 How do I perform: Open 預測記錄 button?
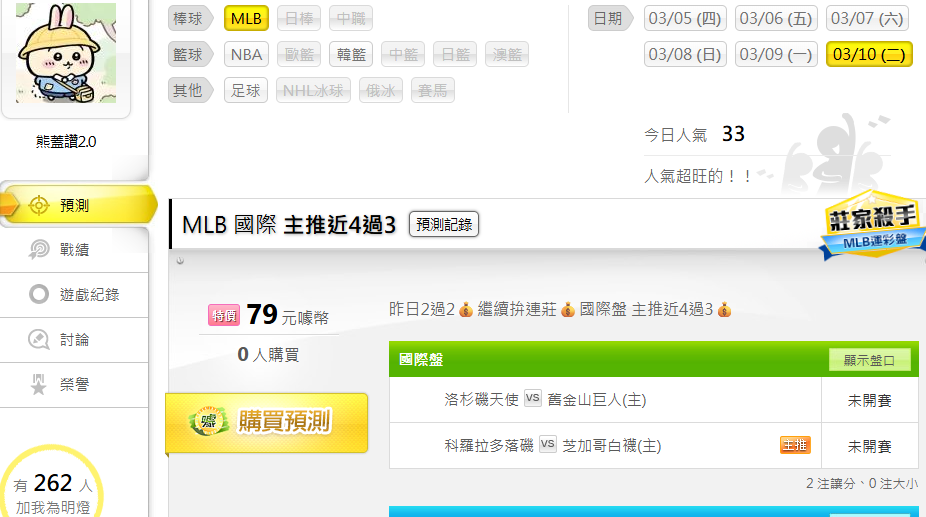tap(444, 225)
